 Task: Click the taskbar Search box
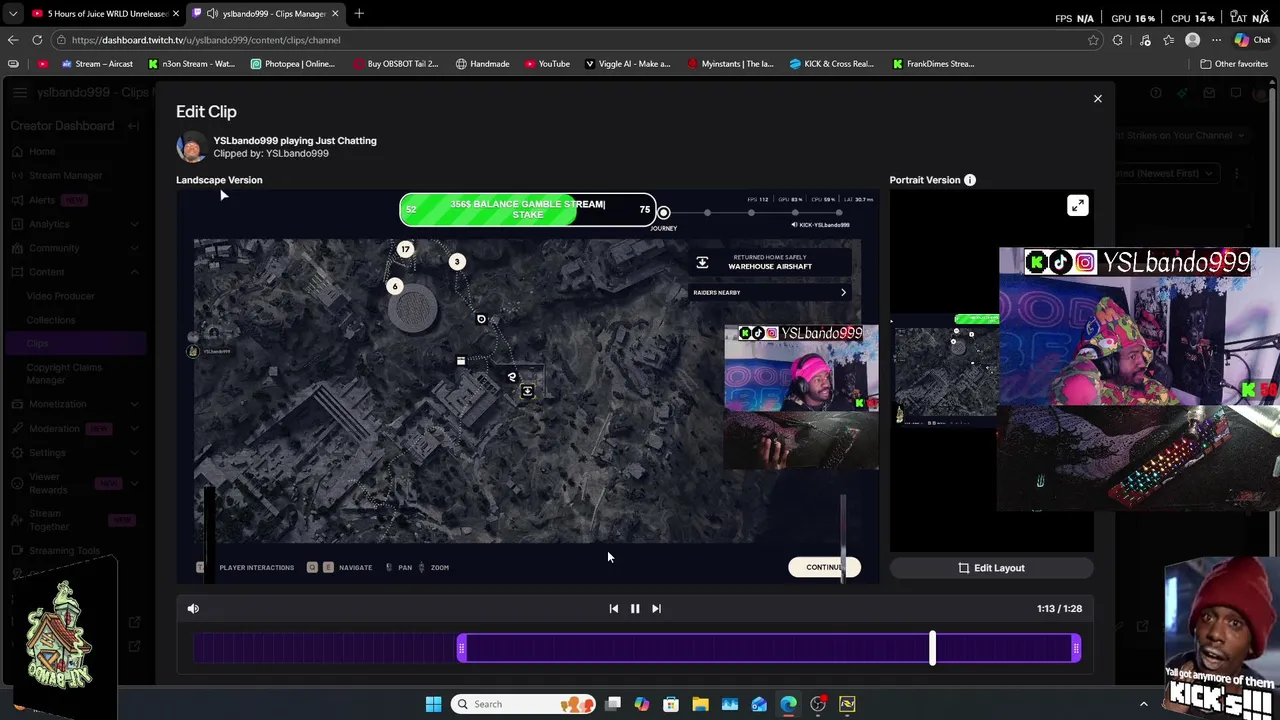pyautogui.click(x=522, y=704)
